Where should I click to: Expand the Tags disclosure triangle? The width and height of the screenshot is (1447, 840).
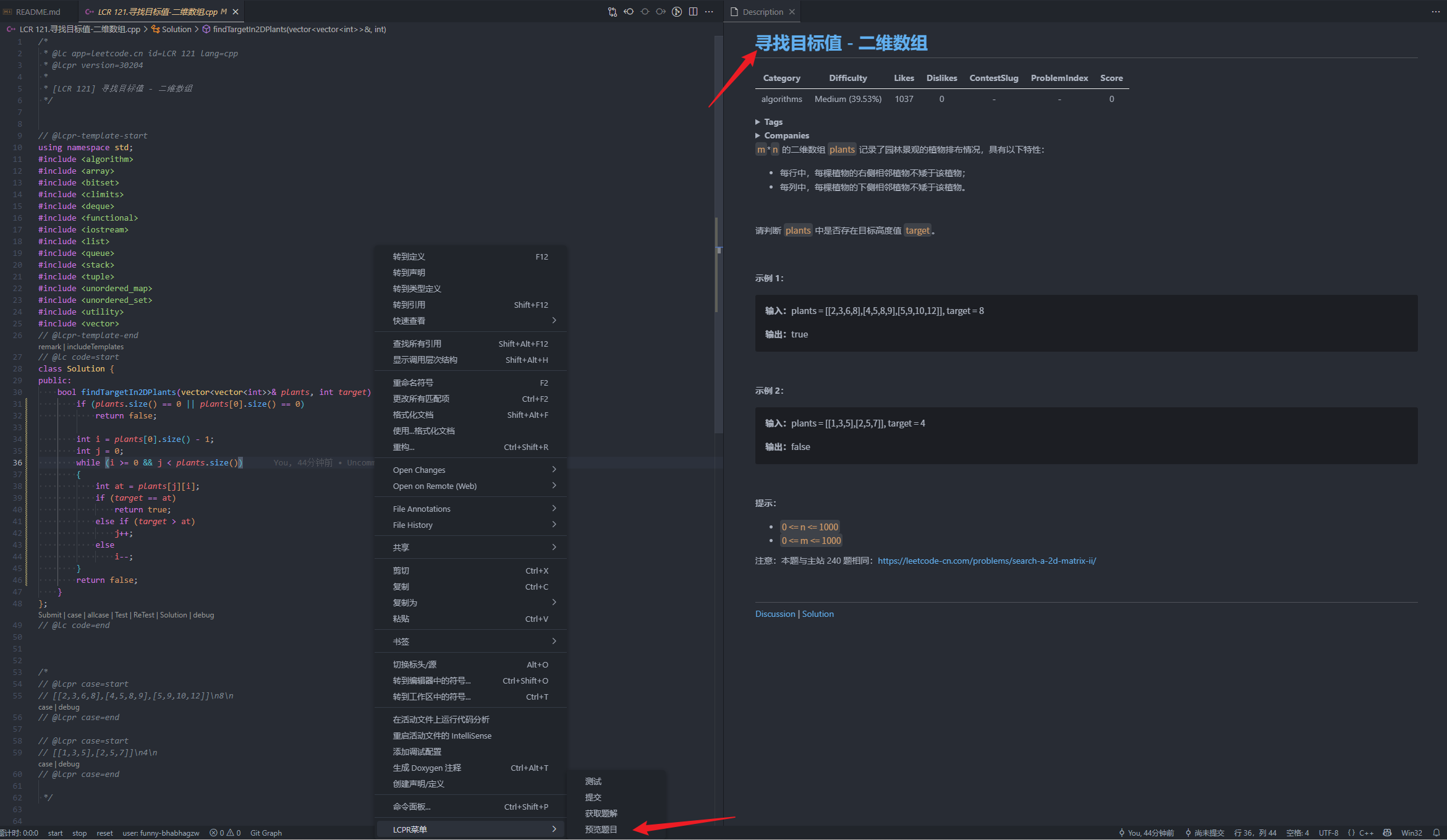pyautogui.click(x=758, y=122)
